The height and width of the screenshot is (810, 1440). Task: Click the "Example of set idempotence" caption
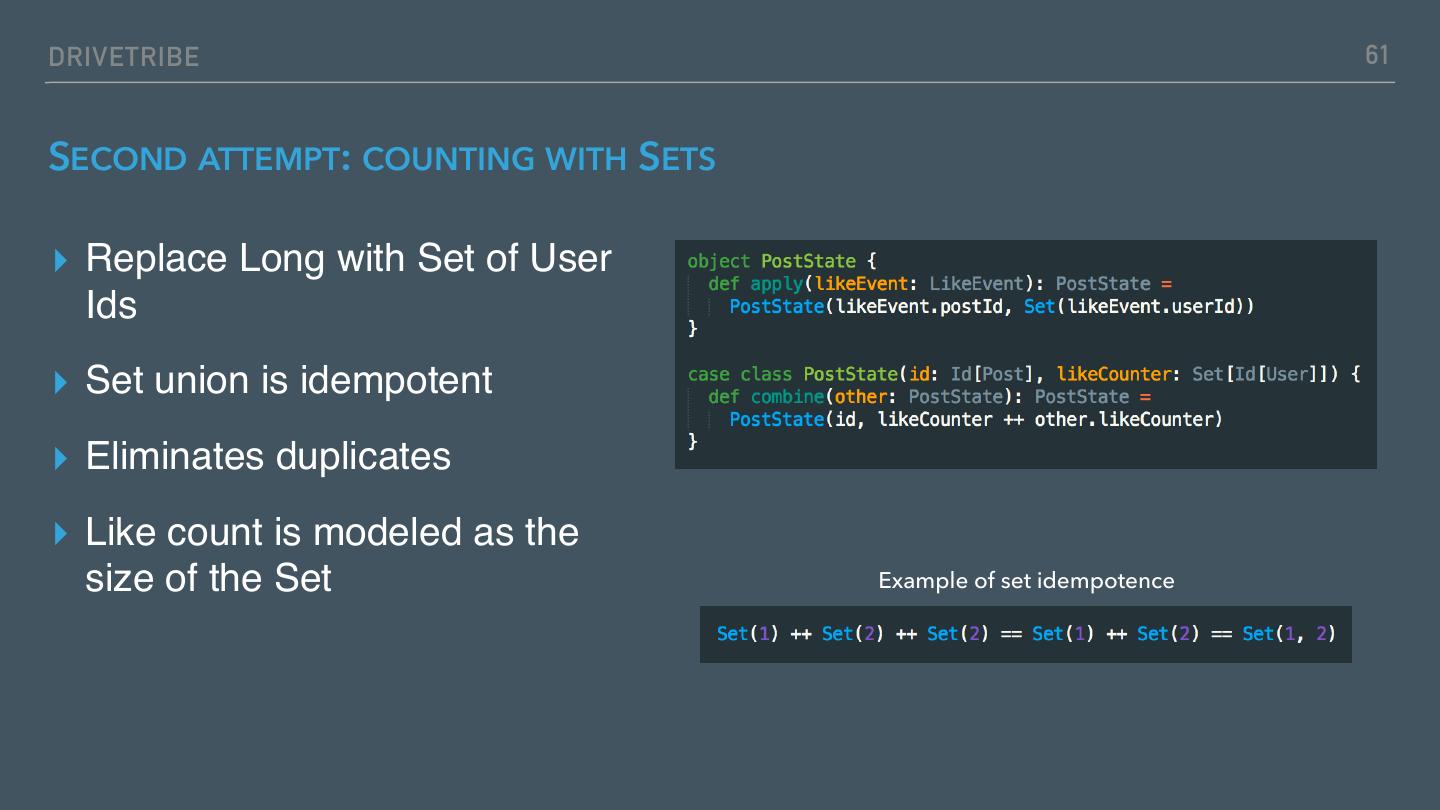[x=1026, y=581]
